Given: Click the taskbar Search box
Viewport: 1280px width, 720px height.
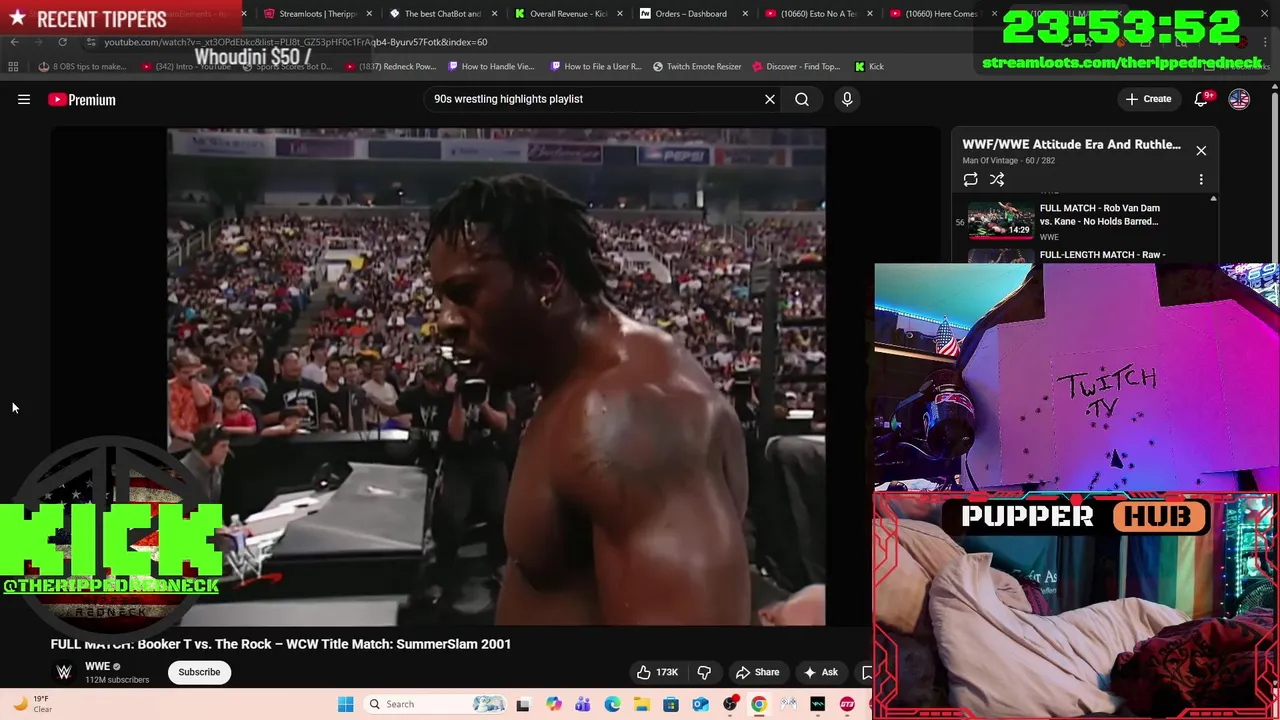Looking at the screenshot, I should (435, 704).
